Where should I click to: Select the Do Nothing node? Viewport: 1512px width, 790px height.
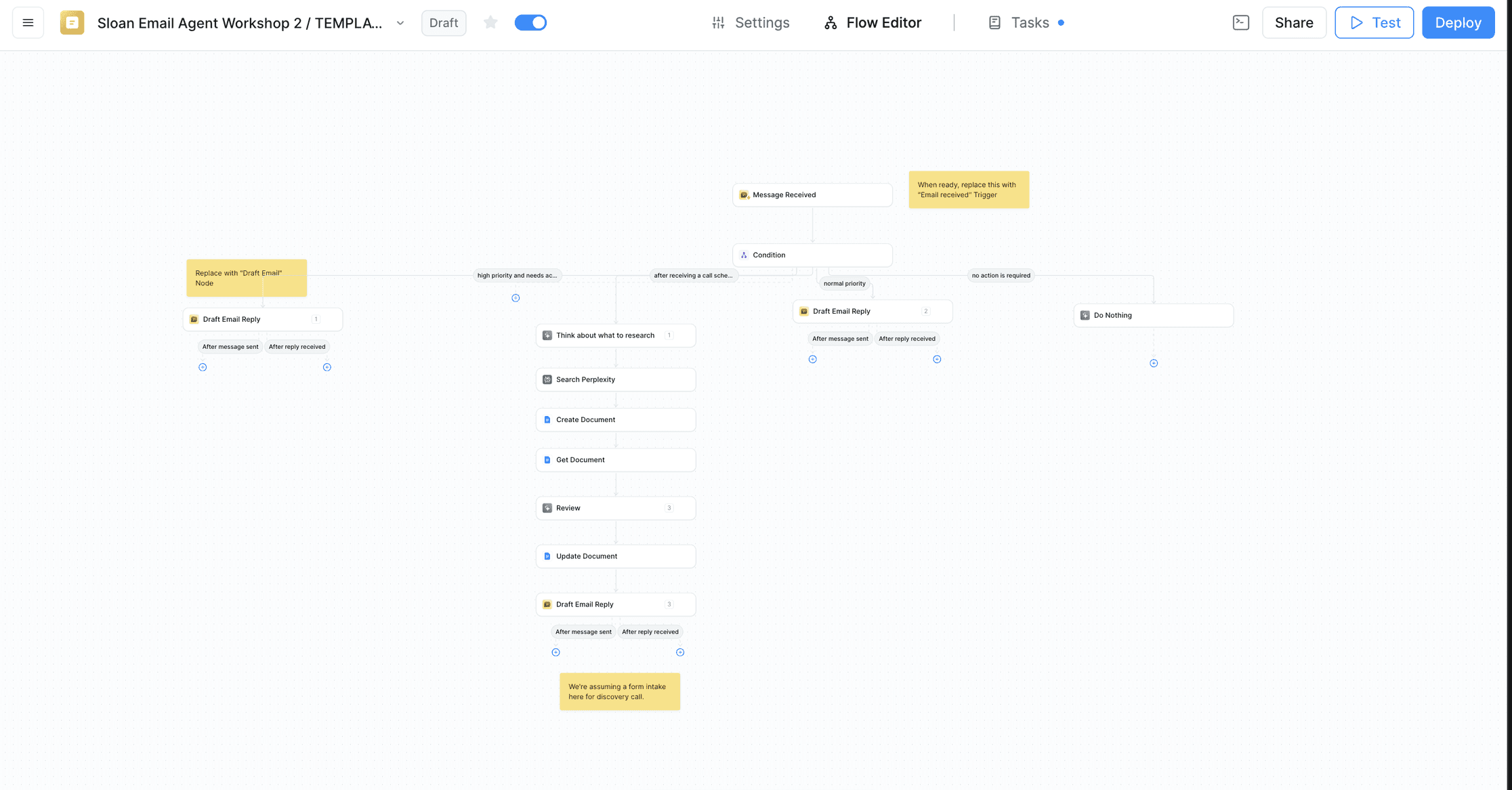1154,316
